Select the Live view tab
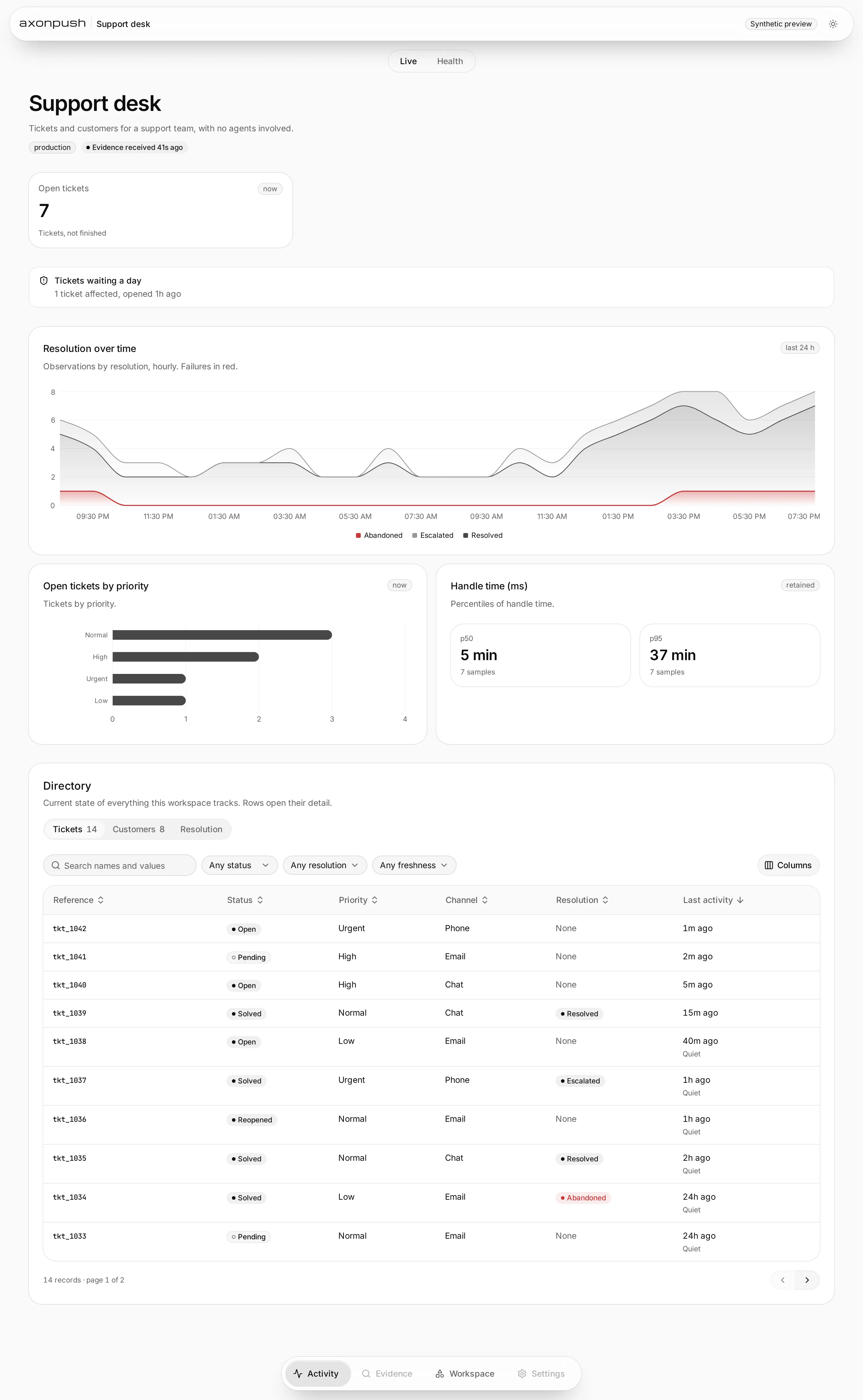 pos(408,61)
